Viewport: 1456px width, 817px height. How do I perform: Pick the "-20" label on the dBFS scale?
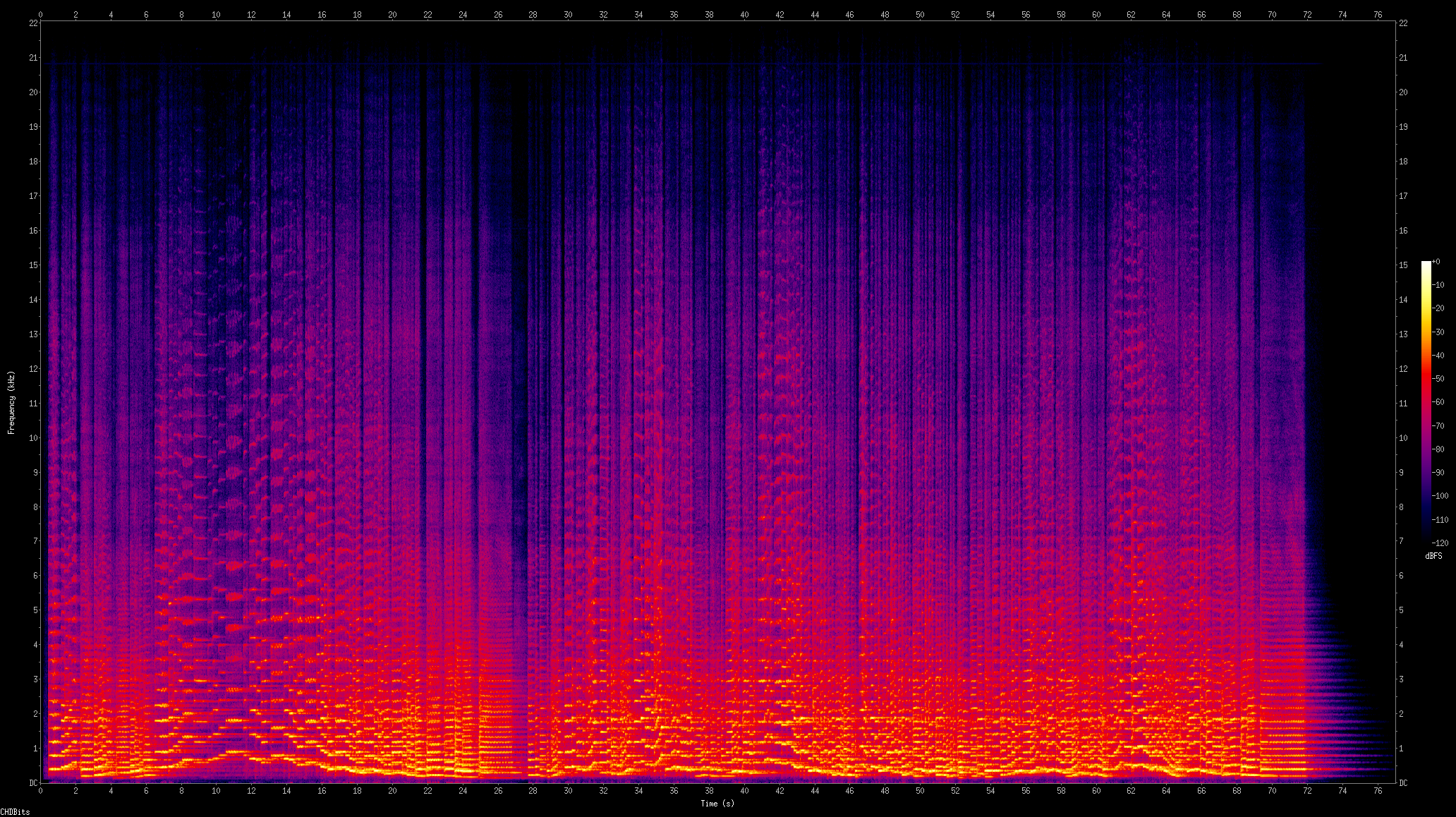click(1438, 308)
